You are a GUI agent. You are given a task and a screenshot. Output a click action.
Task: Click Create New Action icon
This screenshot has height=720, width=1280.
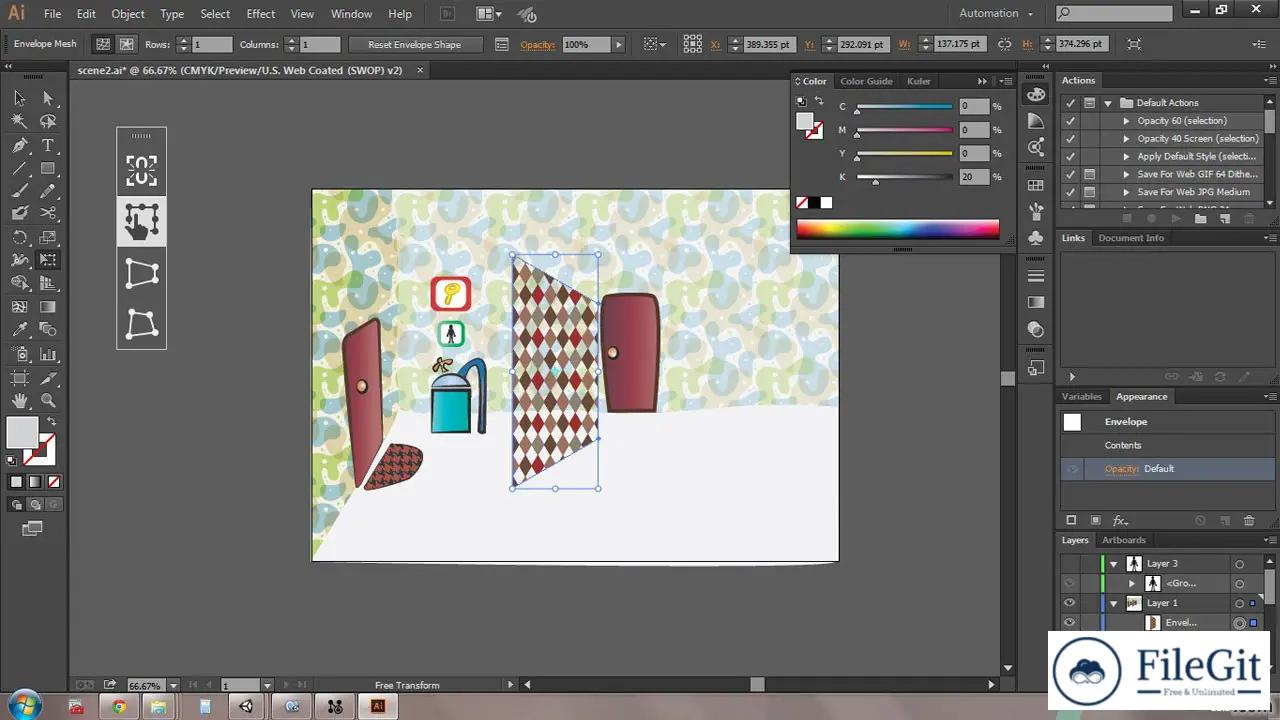pyautogui.click(x=1224, y=218)
